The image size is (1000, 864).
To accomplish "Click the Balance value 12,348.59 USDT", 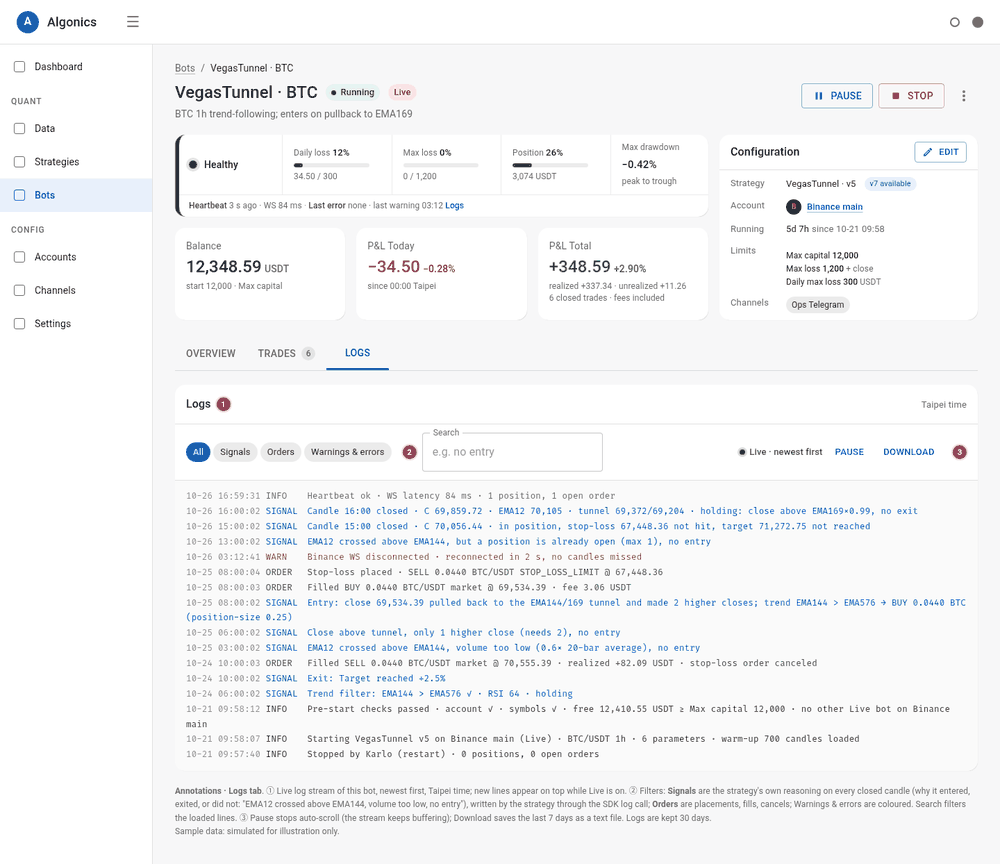I will click(237, 267).
